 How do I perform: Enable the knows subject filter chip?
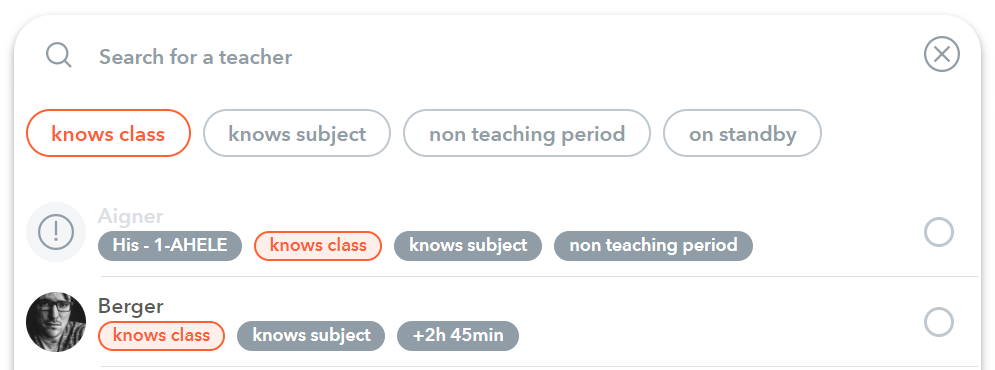coord(297,133)
